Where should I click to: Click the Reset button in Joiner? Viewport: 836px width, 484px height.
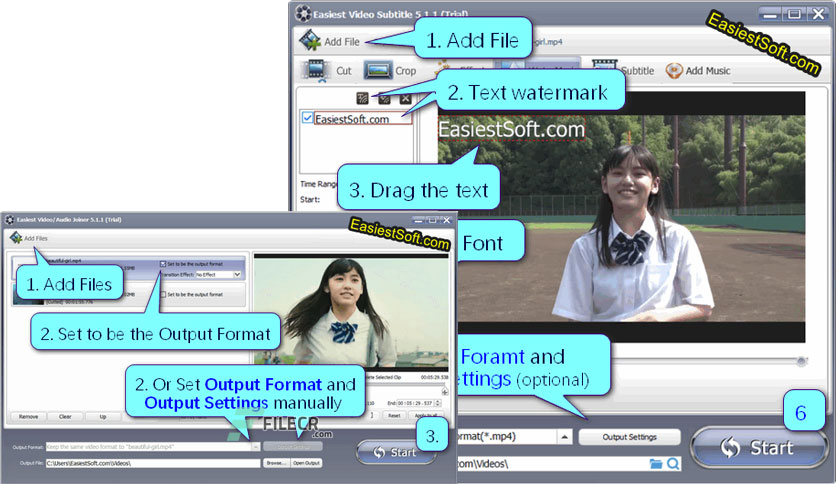click(394, 415)
